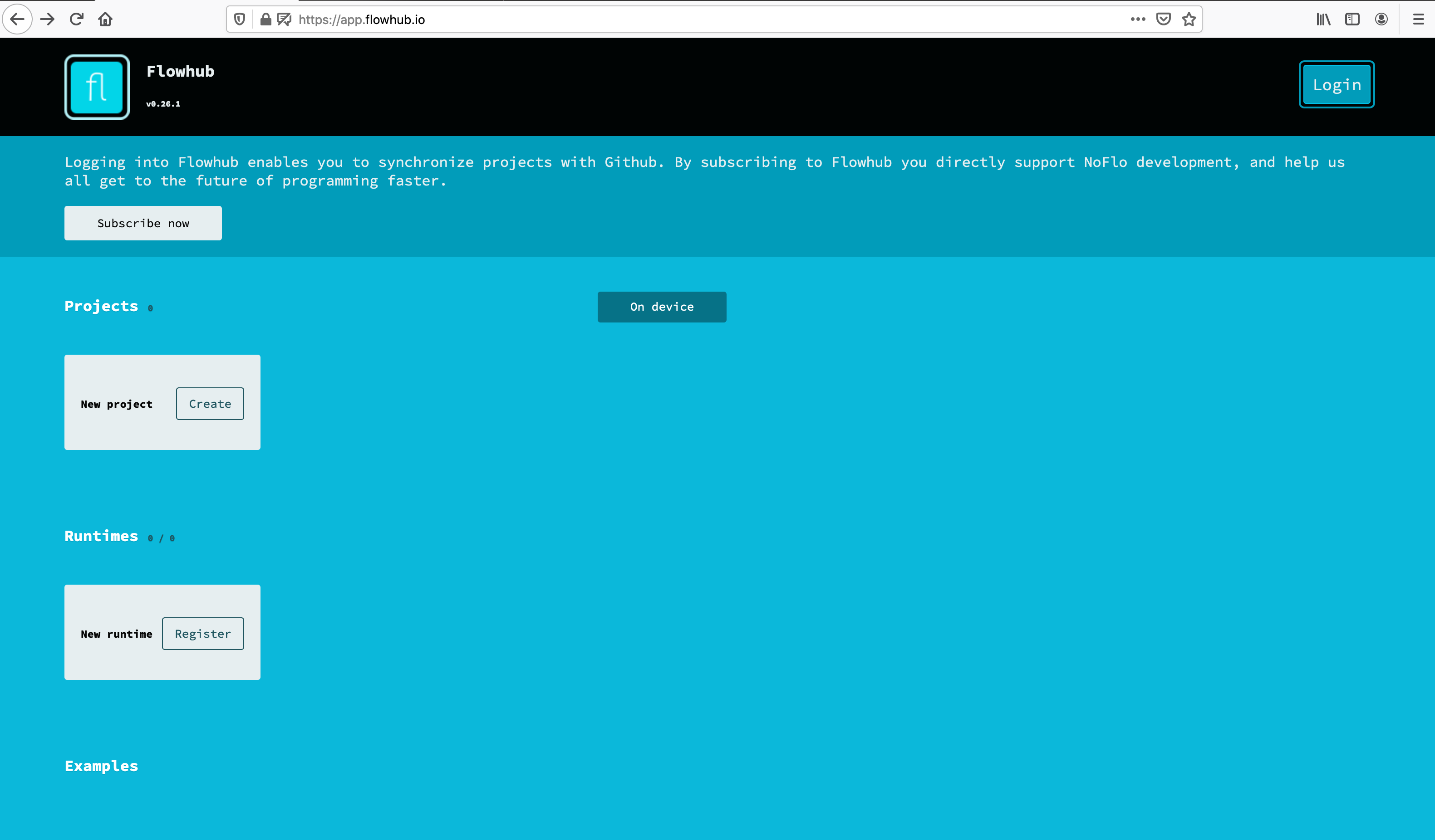Open tracking protection shield icon
Viewport: 1435px width, 840px height.
tap(240, 20)
